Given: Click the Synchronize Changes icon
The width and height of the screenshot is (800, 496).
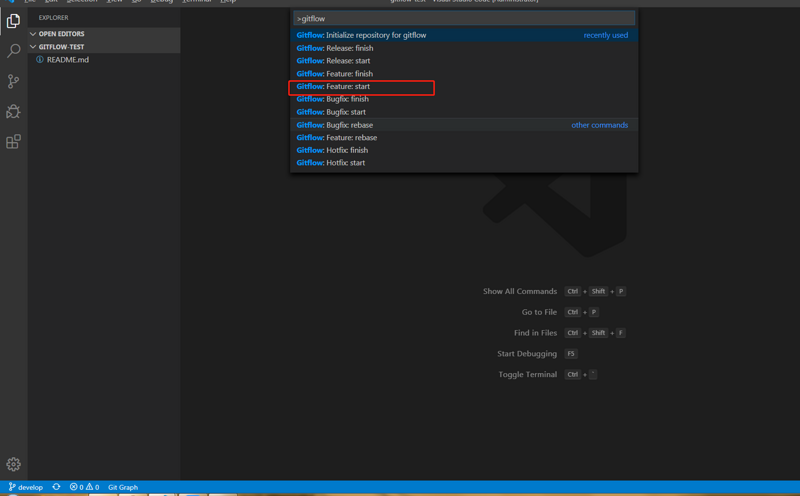Looking at the screenshot, I should (x=56, y=487).
